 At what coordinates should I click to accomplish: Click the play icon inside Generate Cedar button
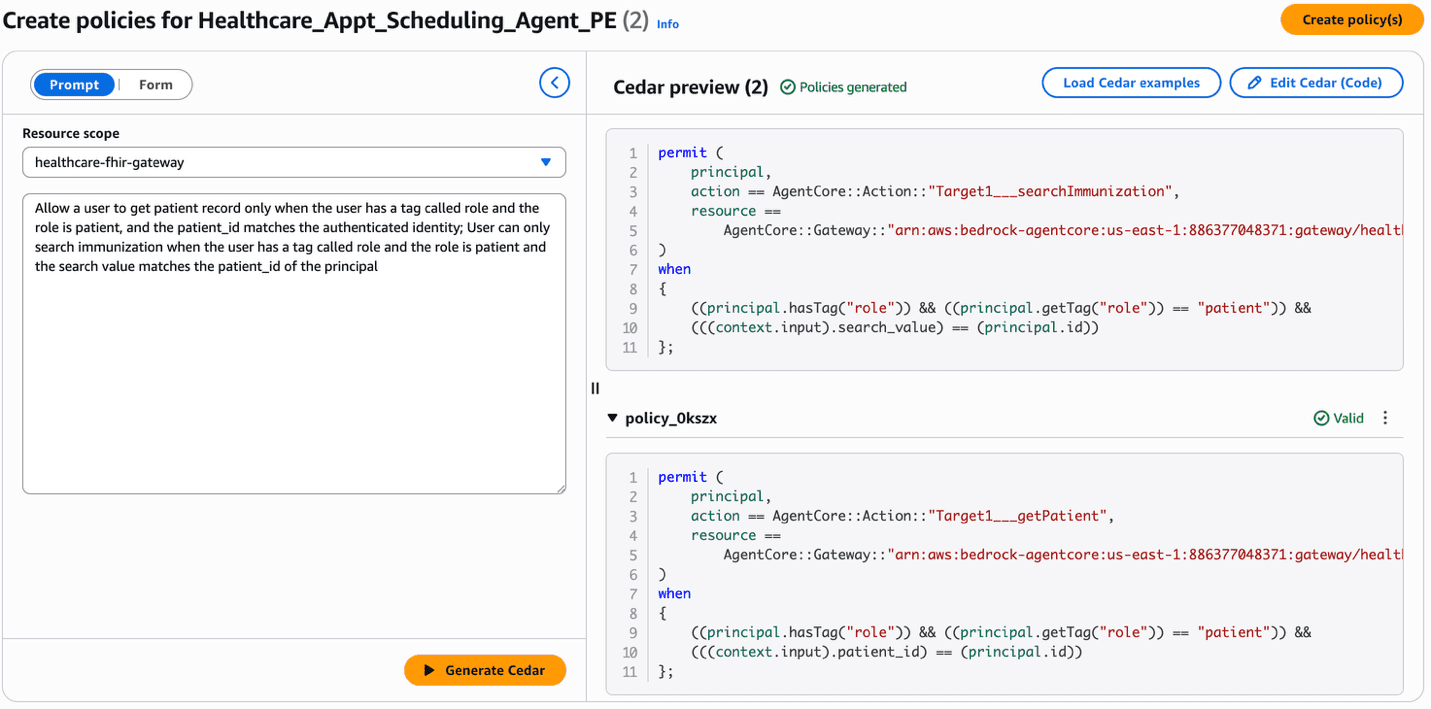point(428,670)
